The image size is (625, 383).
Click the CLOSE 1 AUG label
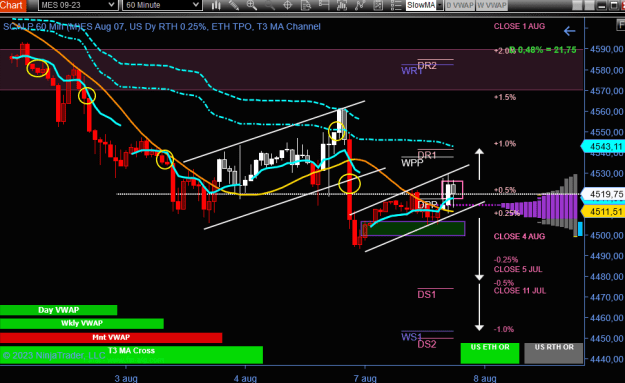519,26
